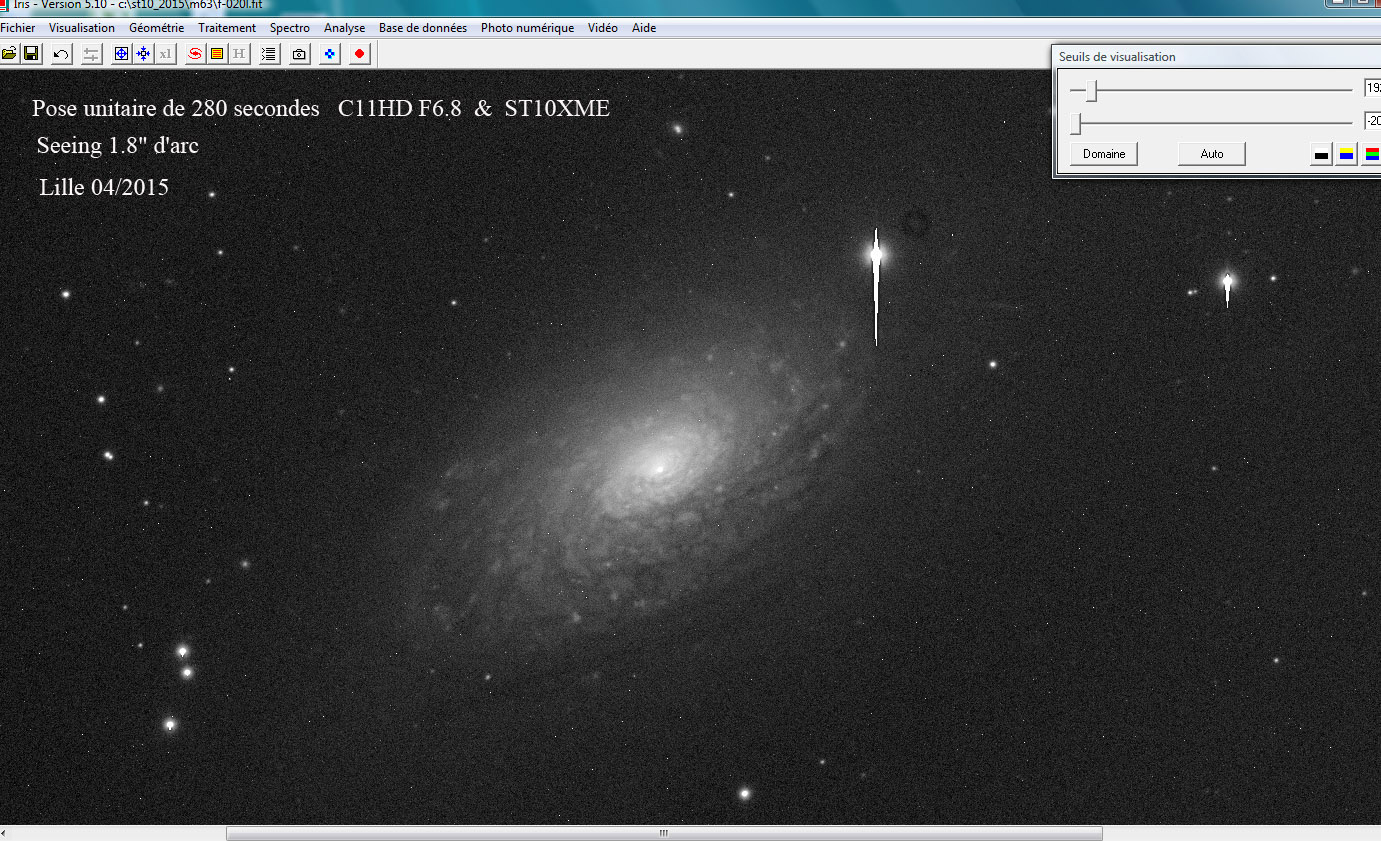Open the Analyse menu

click(345, 28)
